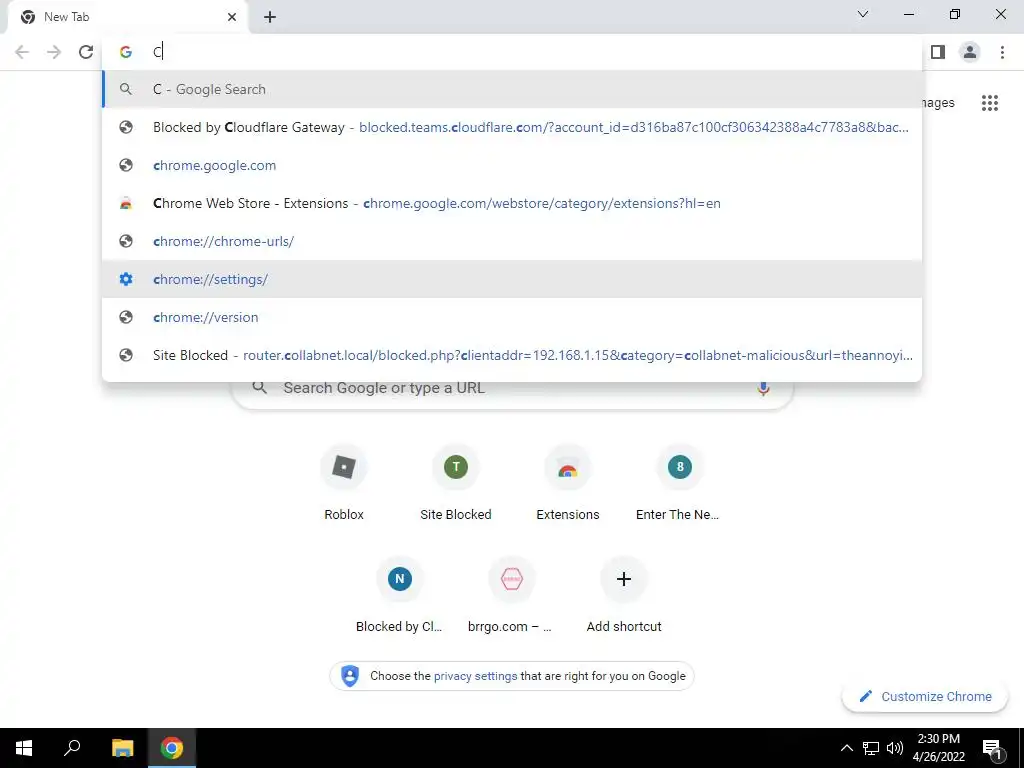The image size is (1024, 768).
Task: Open the Site Blocked shortcut tile
Action: click(456, 483)
